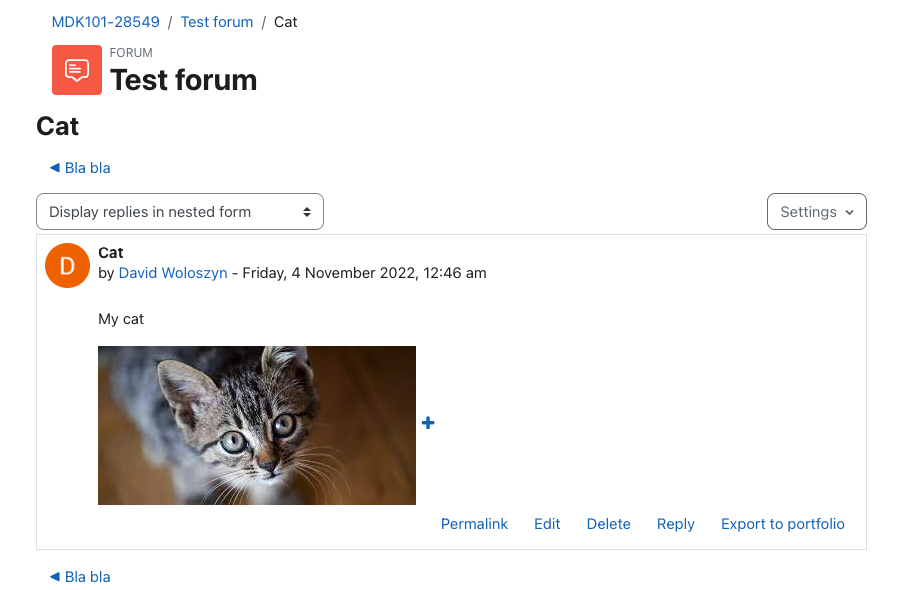The image size is (908, 590).
Task: Edit the Cat post
Action: (547, 524)
